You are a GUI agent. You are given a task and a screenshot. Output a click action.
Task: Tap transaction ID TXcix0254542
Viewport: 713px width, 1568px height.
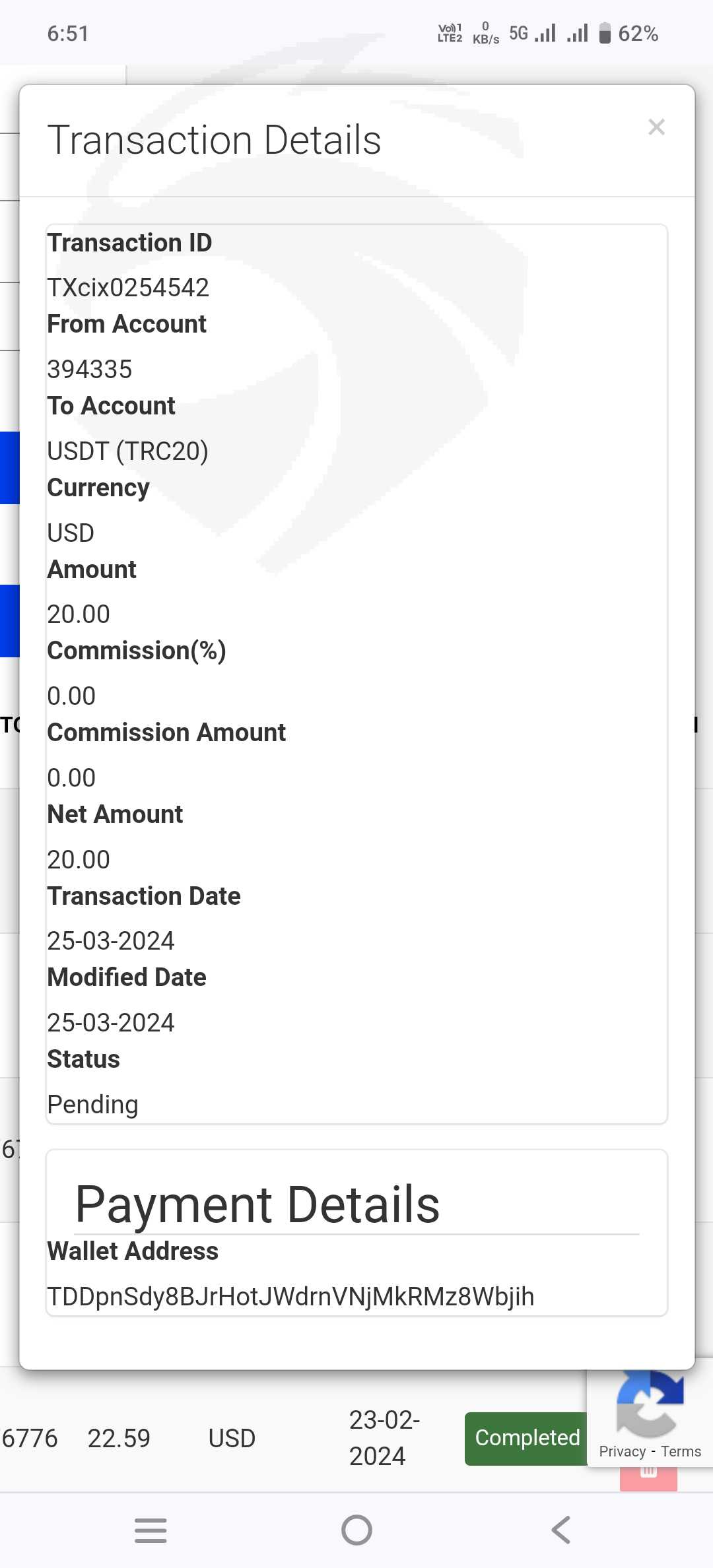(x=128, y=287)
